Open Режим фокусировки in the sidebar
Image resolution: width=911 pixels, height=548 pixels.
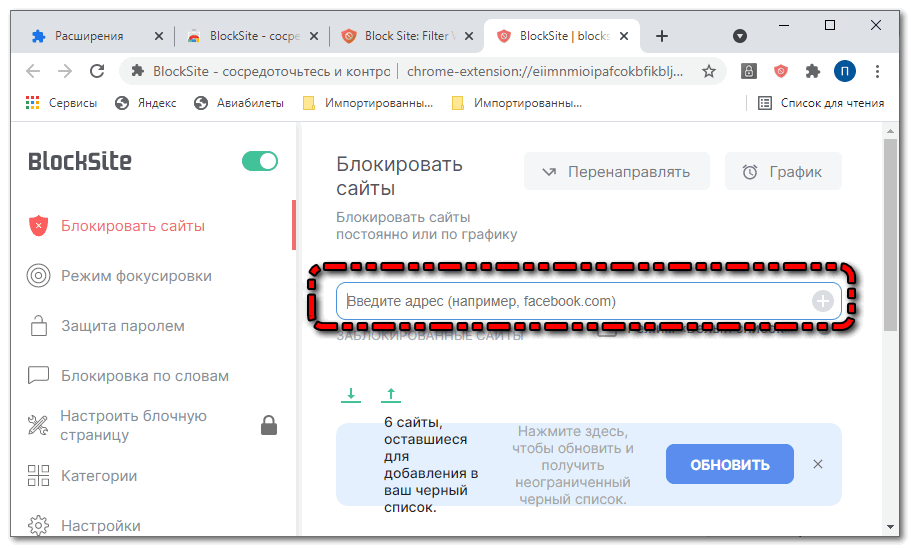point(136,276)
